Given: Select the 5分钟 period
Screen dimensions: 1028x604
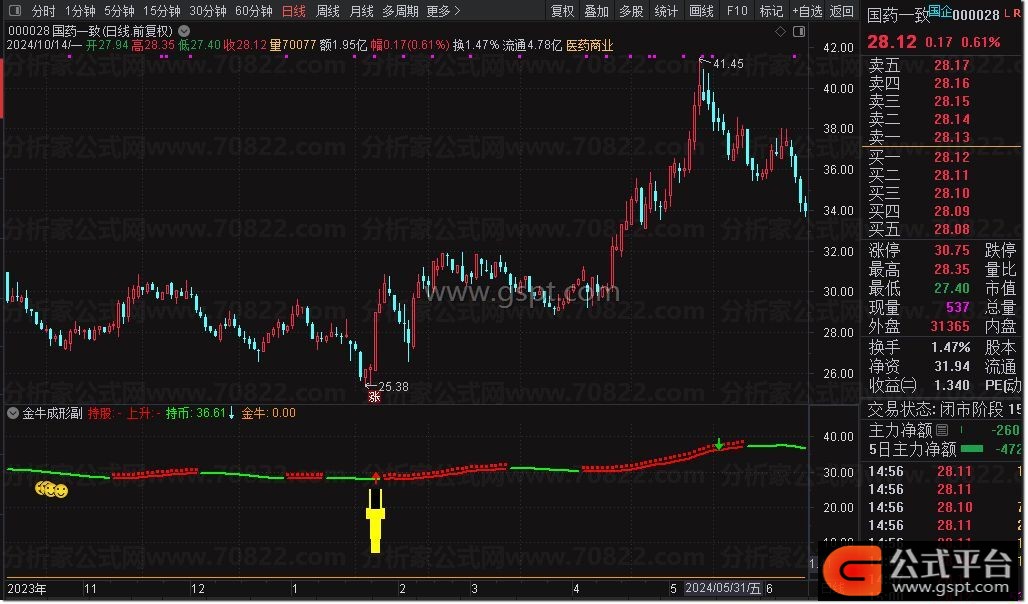Looking at the screenshot, I should click(119, 11).
